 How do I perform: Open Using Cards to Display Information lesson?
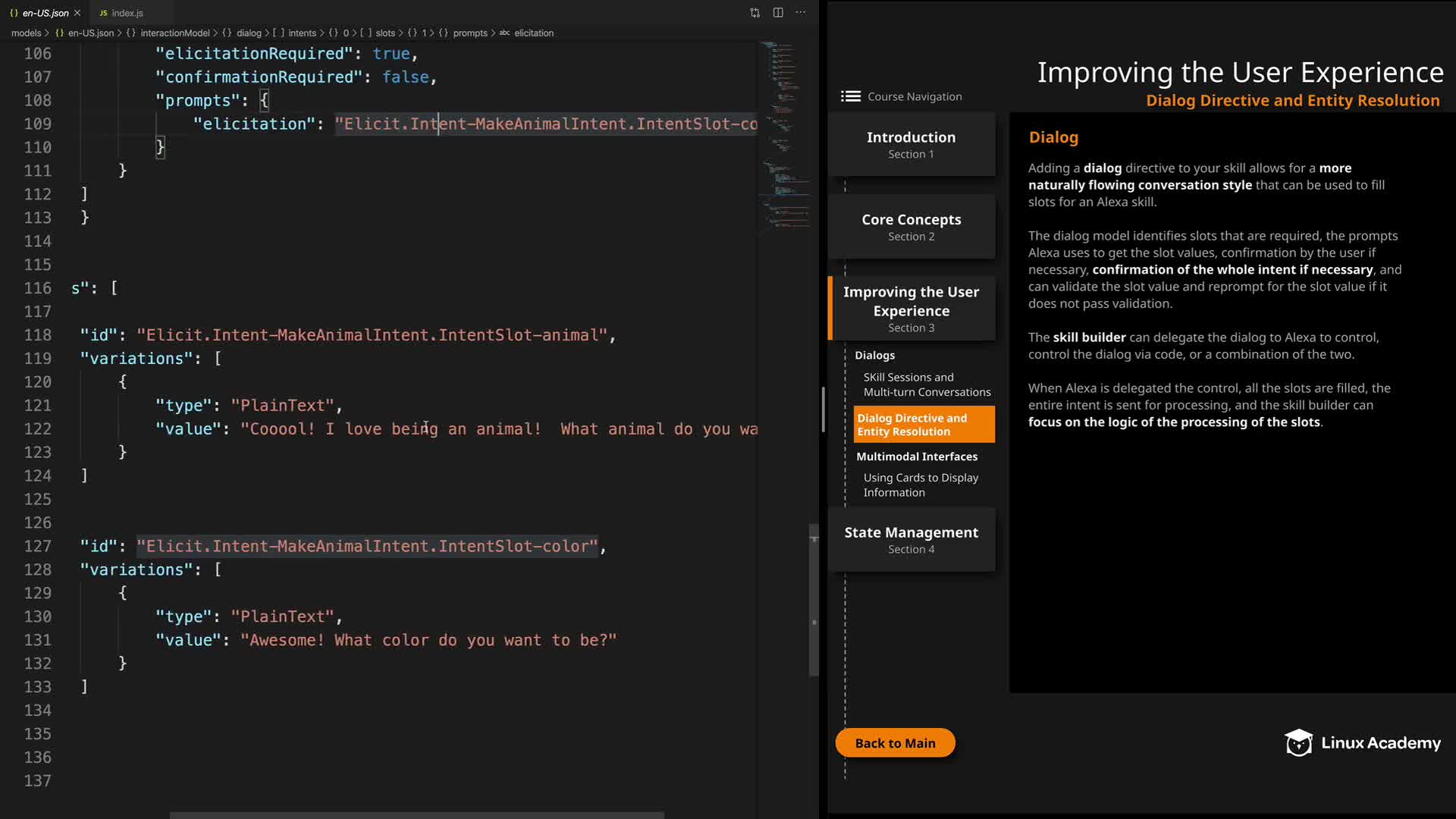(x=920, y=485)
